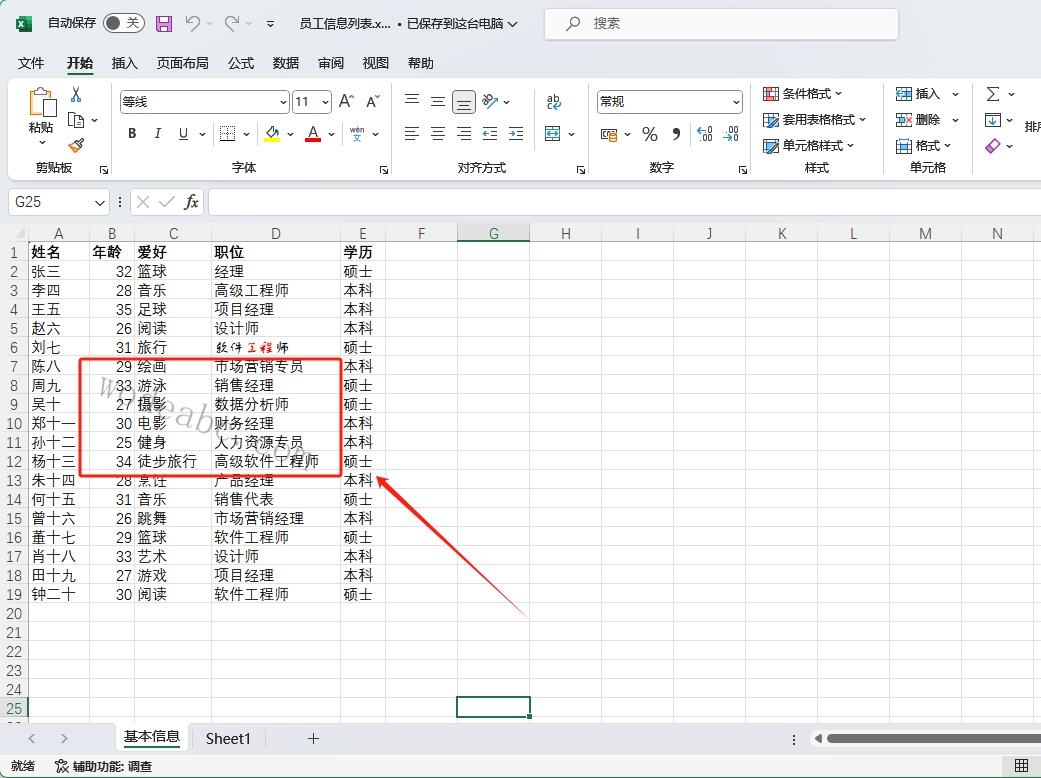Viewport: 1041px width, 778px height.
Task: Add a new sheet with plus button
Action: coord(313,738)
